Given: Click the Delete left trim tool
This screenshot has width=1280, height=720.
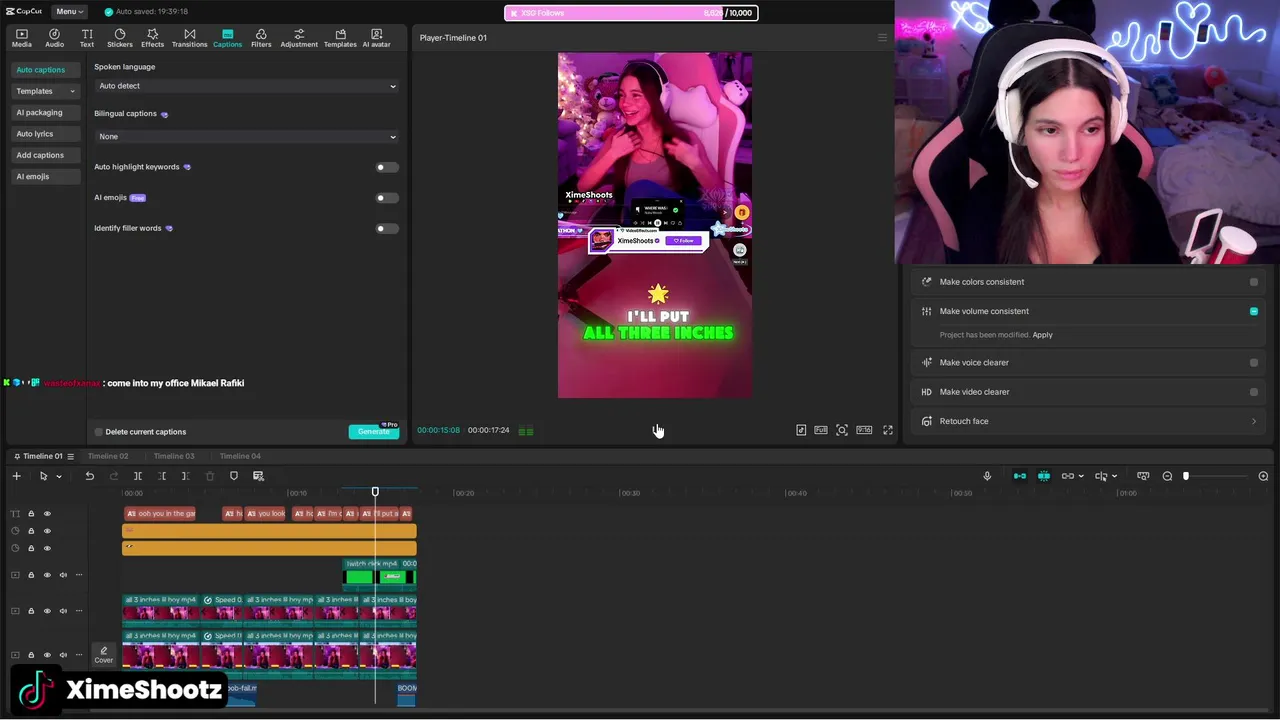Looking at the screenshot, I should tap(162, 476).
